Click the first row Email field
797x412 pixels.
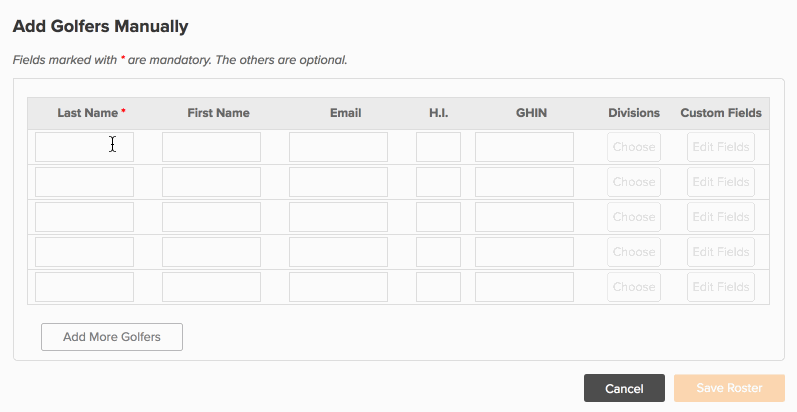pos(339,147)
